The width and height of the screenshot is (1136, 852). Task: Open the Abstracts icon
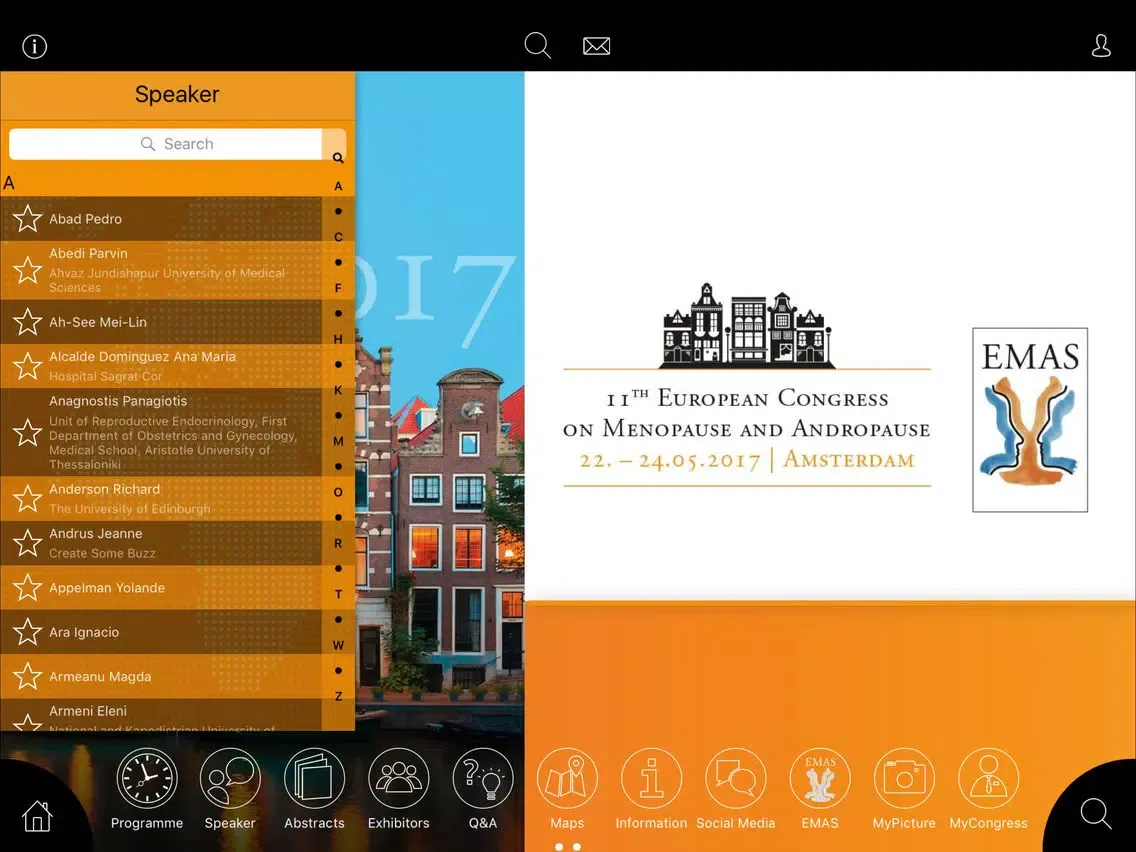314,778
